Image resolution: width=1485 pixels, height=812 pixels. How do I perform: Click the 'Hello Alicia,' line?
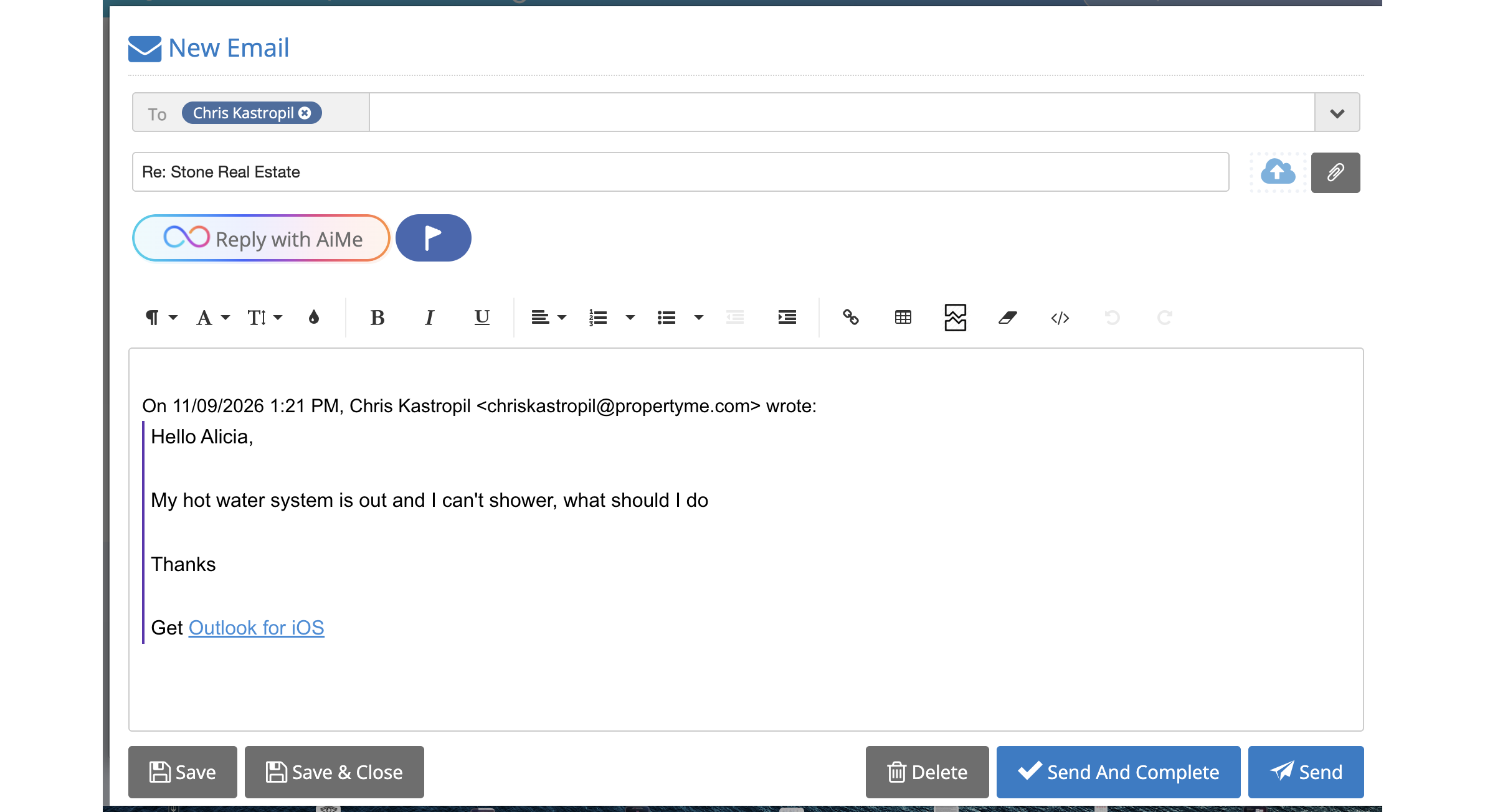(x=202, y=437)
